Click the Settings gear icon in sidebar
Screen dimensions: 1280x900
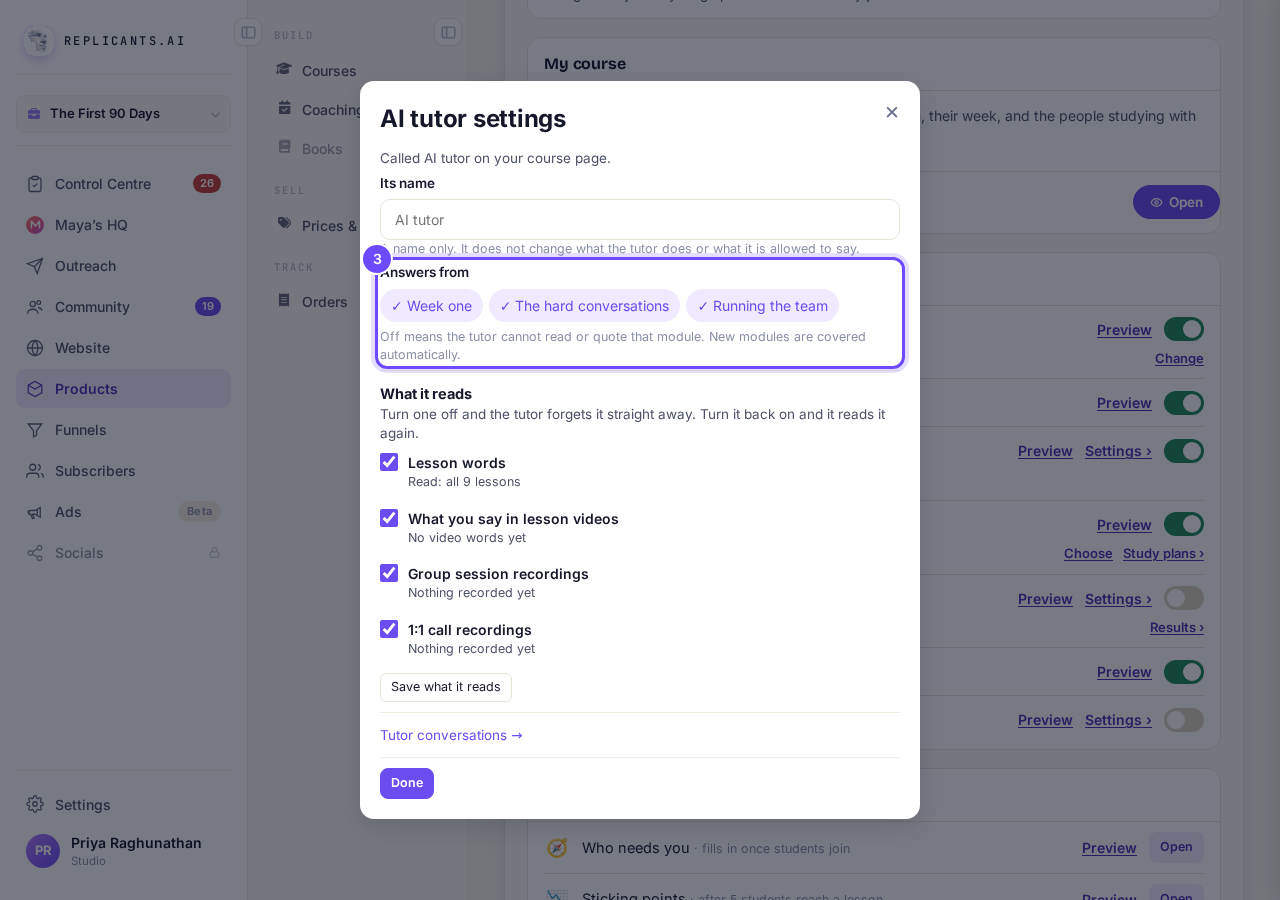click(35, 805)
